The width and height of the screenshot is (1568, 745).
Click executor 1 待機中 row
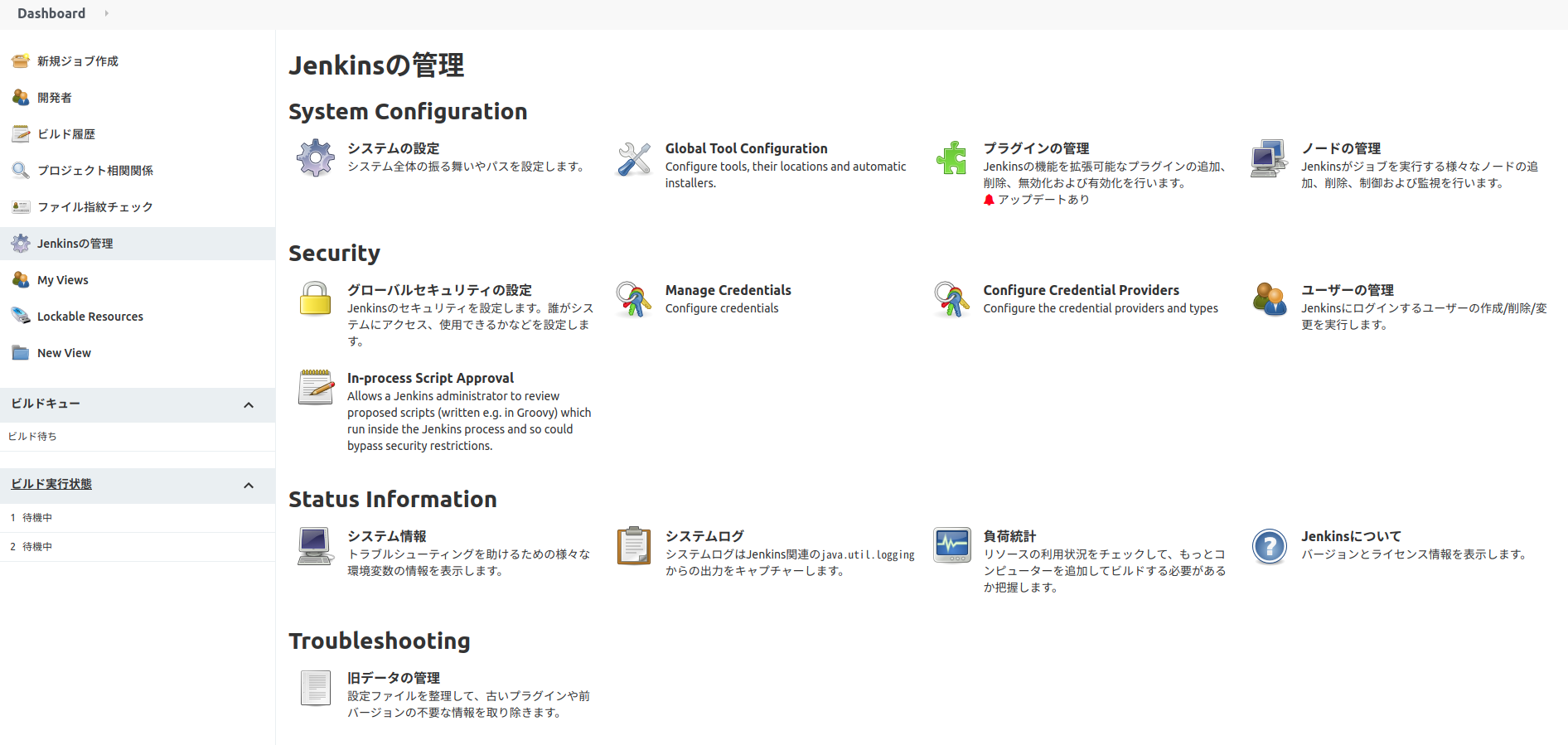point(138,518)
